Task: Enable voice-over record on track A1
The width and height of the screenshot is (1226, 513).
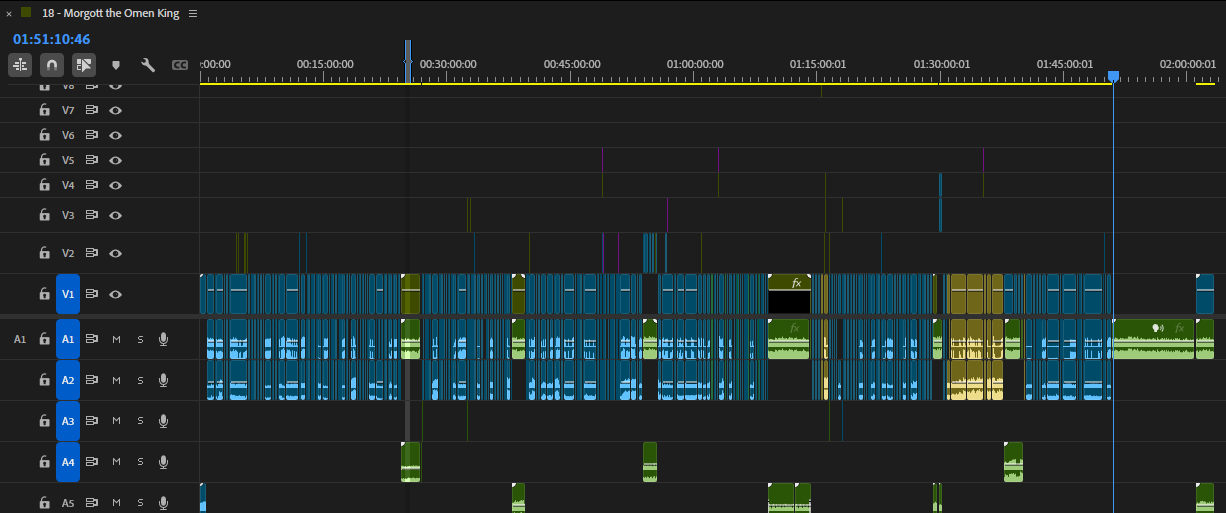Action: 163,339
